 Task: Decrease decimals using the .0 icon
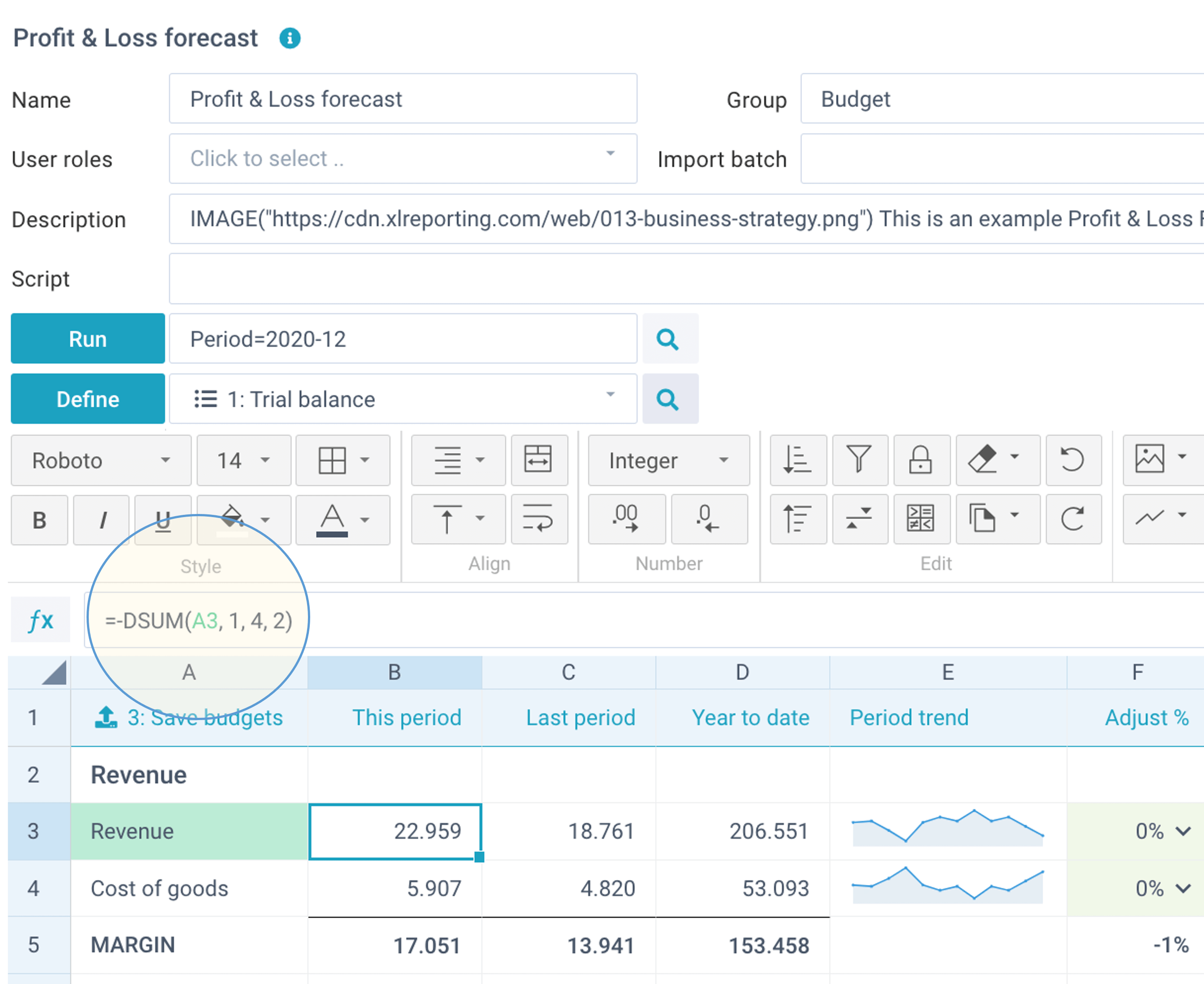(x=710, y=519)
